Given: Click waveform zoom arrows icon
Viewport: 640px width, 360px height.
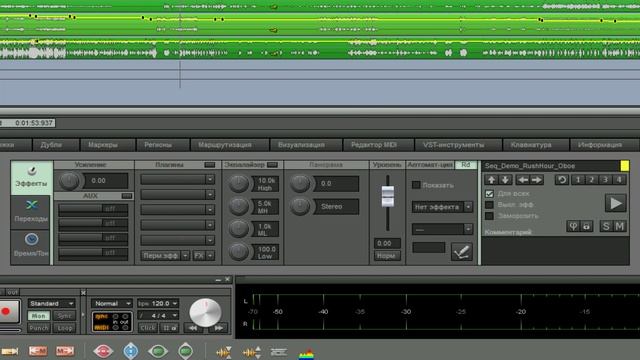Looking at the screenshot, I should (251, 352).
